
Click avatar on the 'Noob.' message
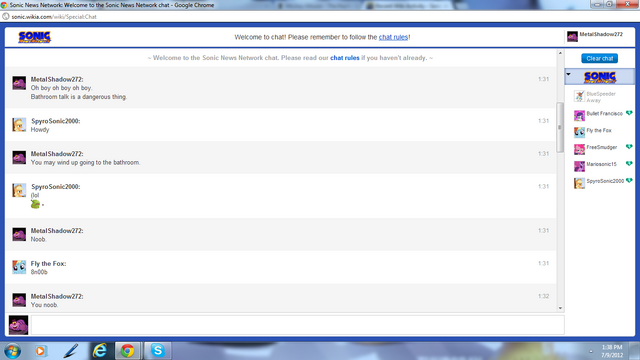19,234
